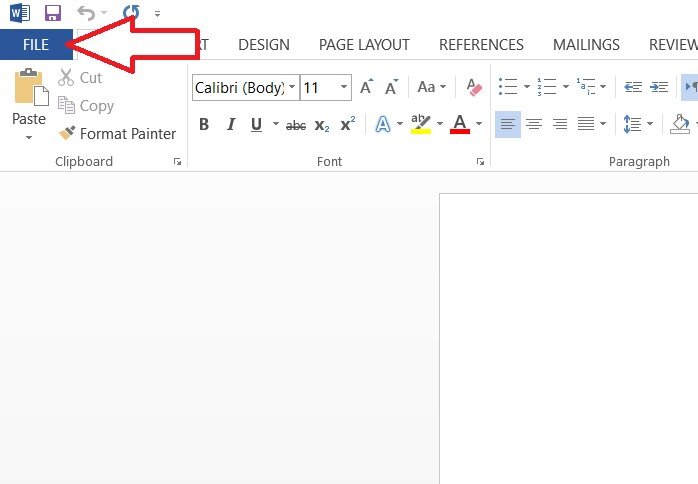Toggle Bold formatting

coord(204,125)
